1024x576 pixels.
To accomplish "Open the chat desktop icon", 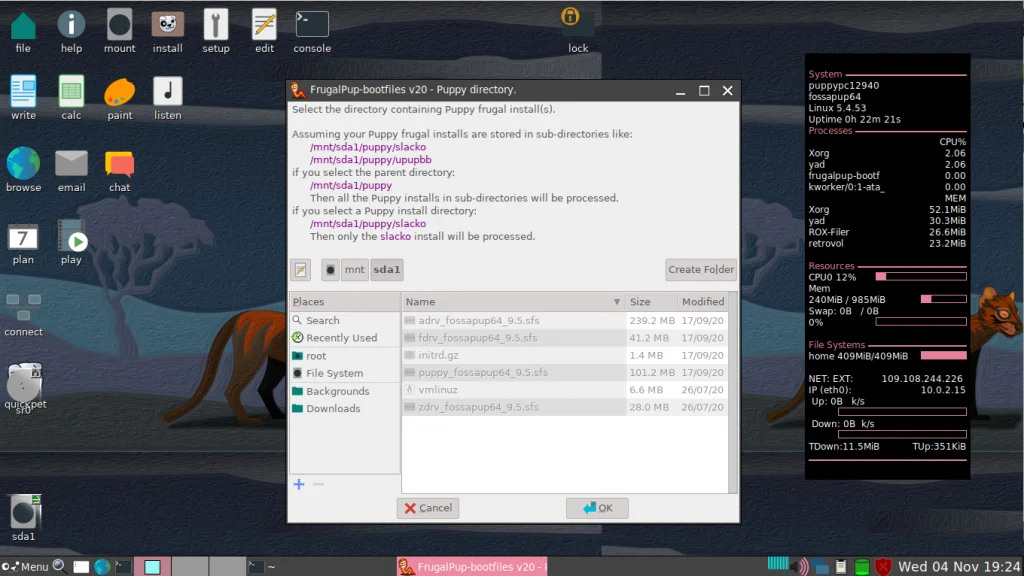I will 120,170.
